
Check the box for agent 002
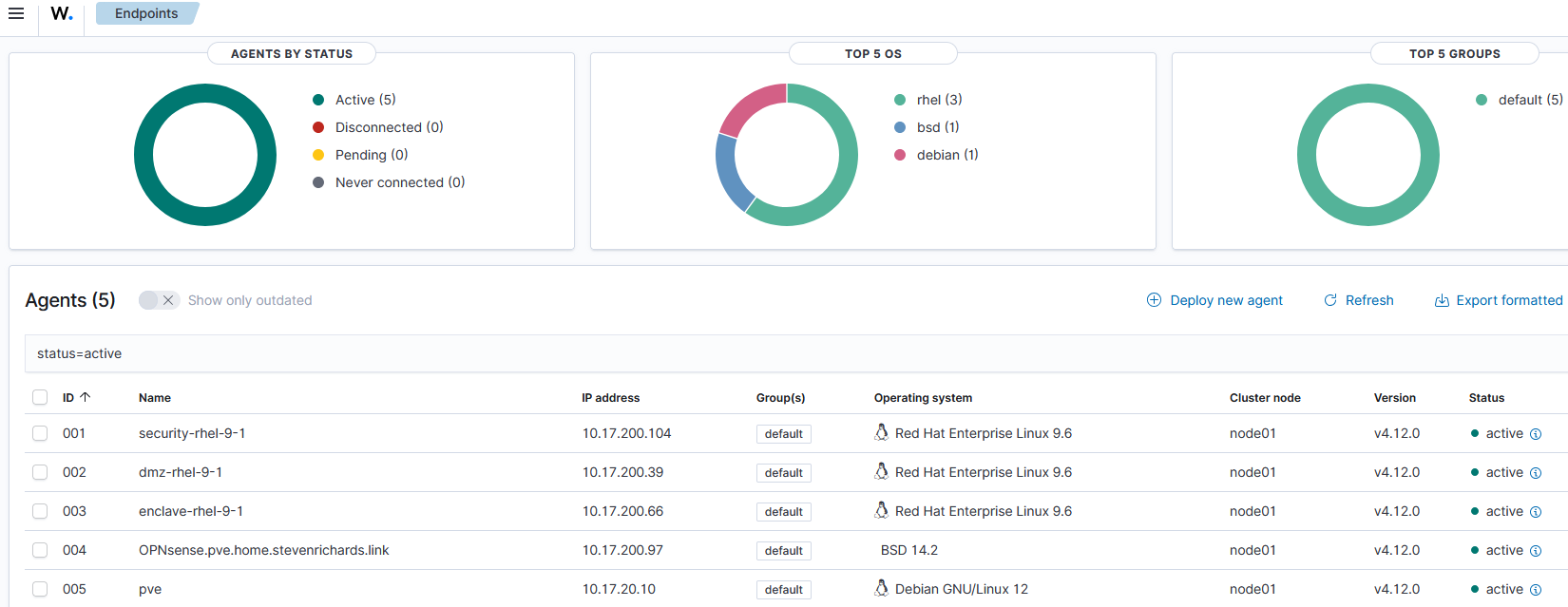click(x=40, y=472)
